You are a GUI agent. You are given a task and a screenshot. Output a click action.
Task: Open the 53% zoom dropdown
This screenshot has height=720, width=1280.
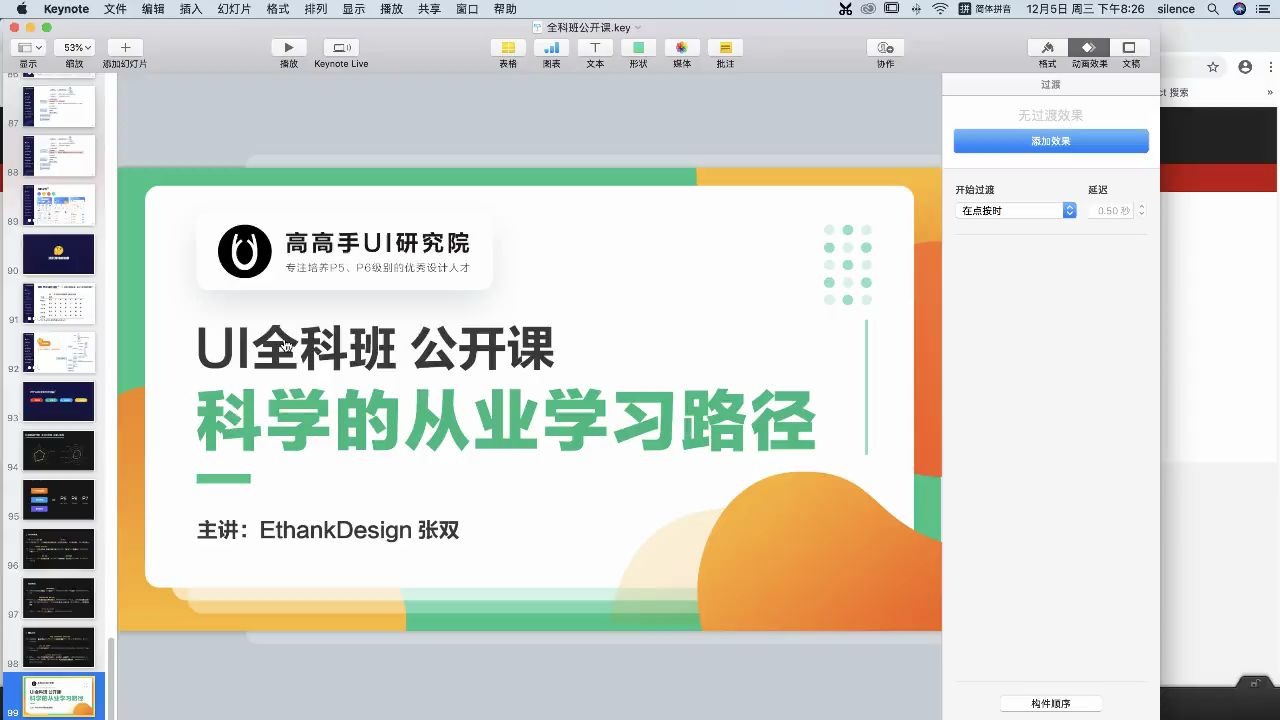74,46
